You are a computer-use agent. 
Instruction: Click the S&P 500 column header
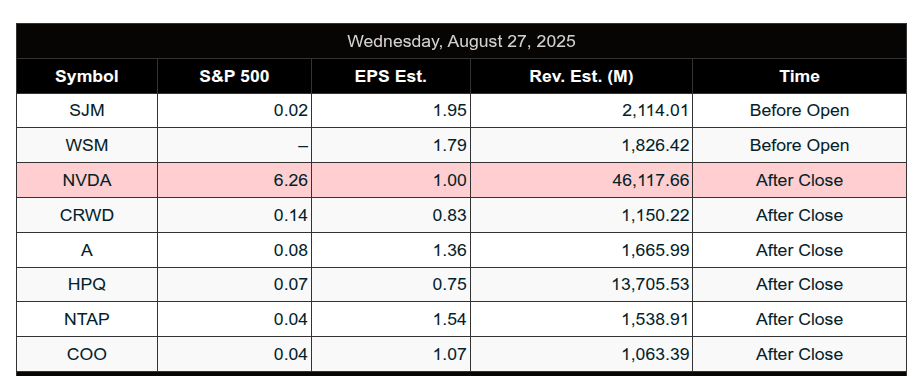(234, 76)
